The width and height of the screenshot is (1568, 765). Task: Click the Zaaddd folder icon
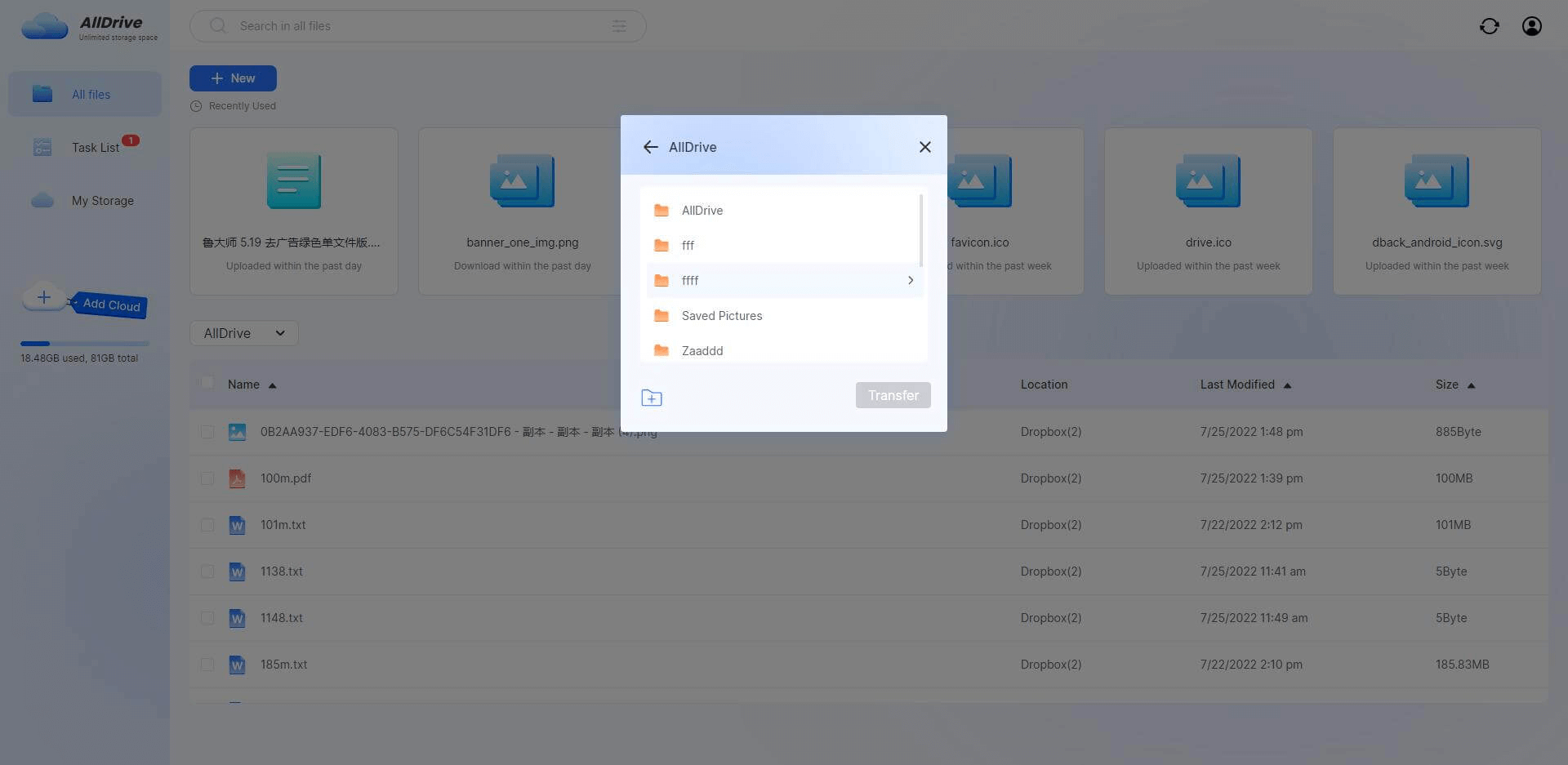tap(661, 351)
